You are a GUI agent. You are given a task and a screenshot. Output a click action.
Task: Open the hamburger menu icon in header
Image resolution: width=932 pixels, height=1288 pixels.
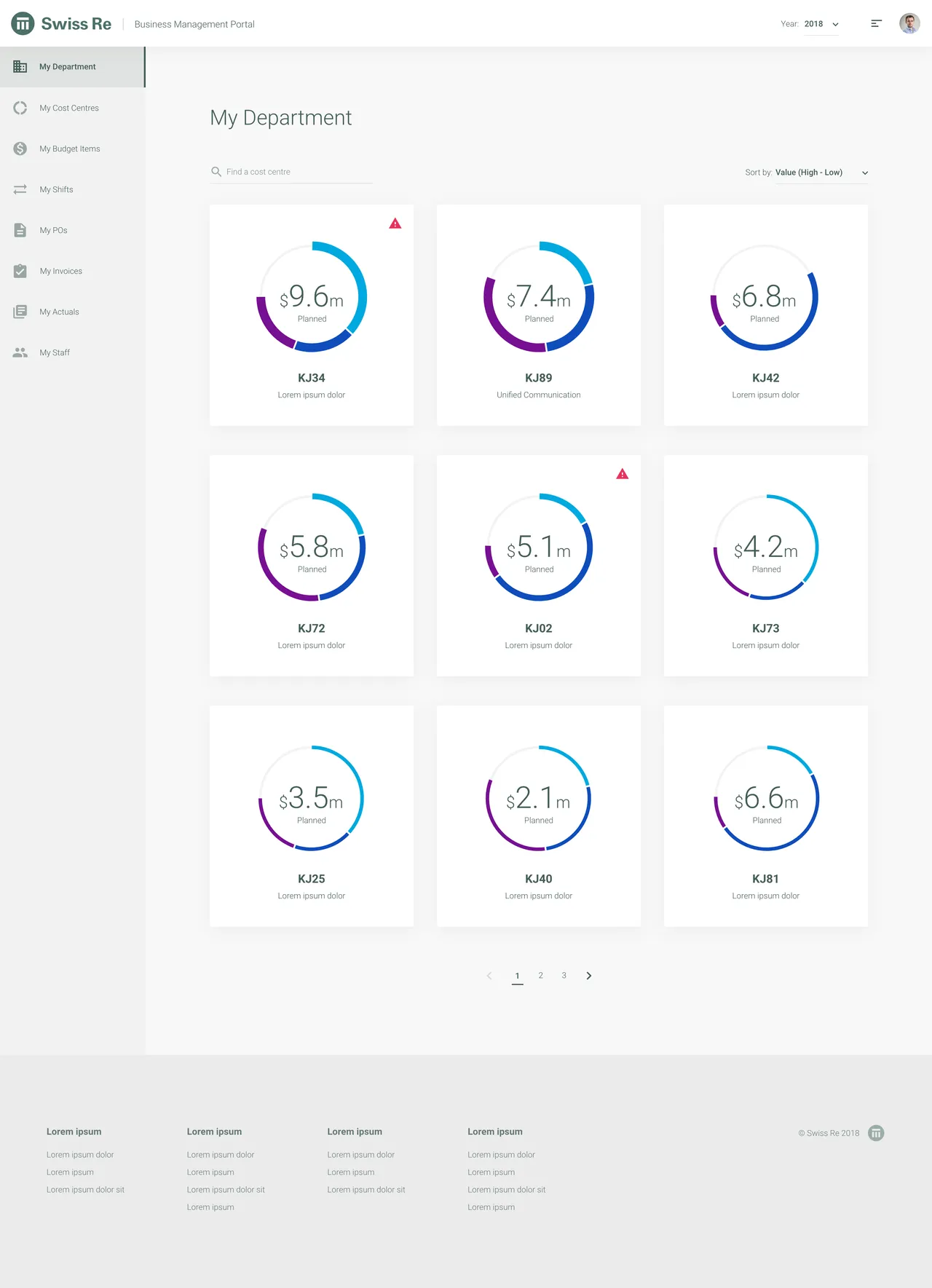coord(876,24)
